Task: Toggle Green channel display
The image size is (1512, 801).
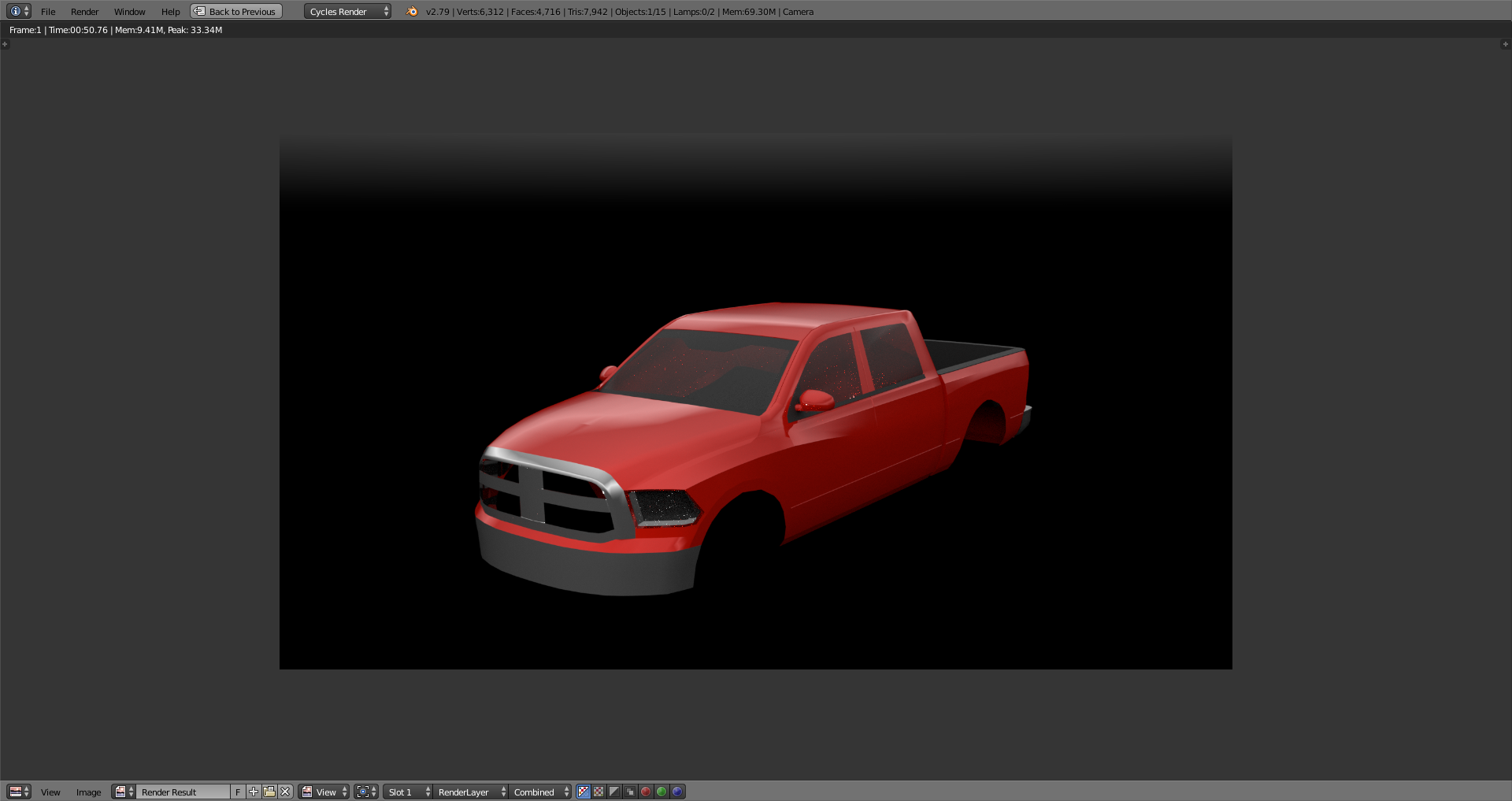Action: (661, 792)
